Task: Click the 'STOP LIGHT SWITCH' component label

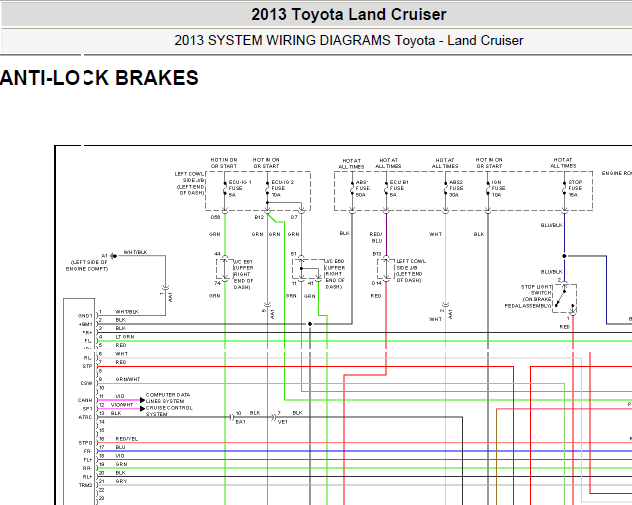Action: point(528,296)
